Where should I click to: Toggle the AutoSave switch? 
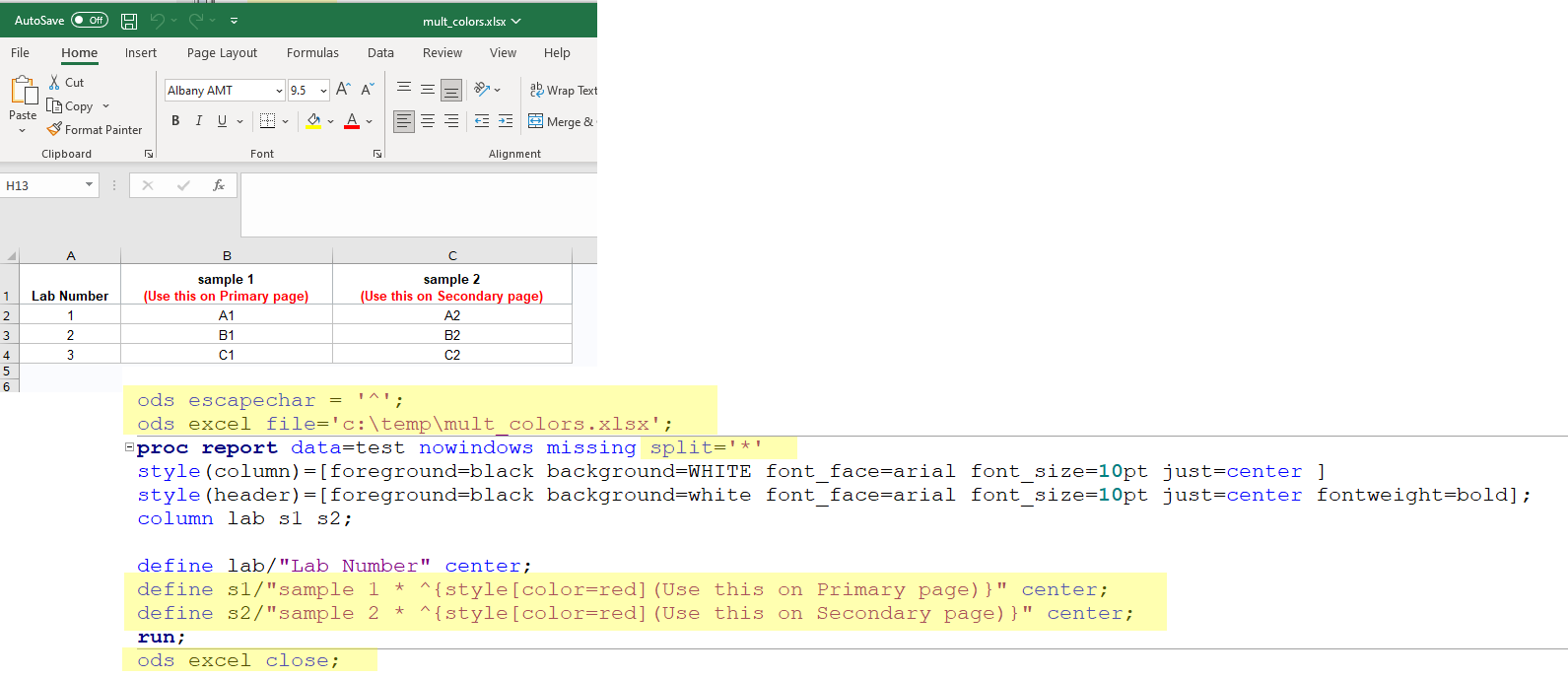(89, 21)
